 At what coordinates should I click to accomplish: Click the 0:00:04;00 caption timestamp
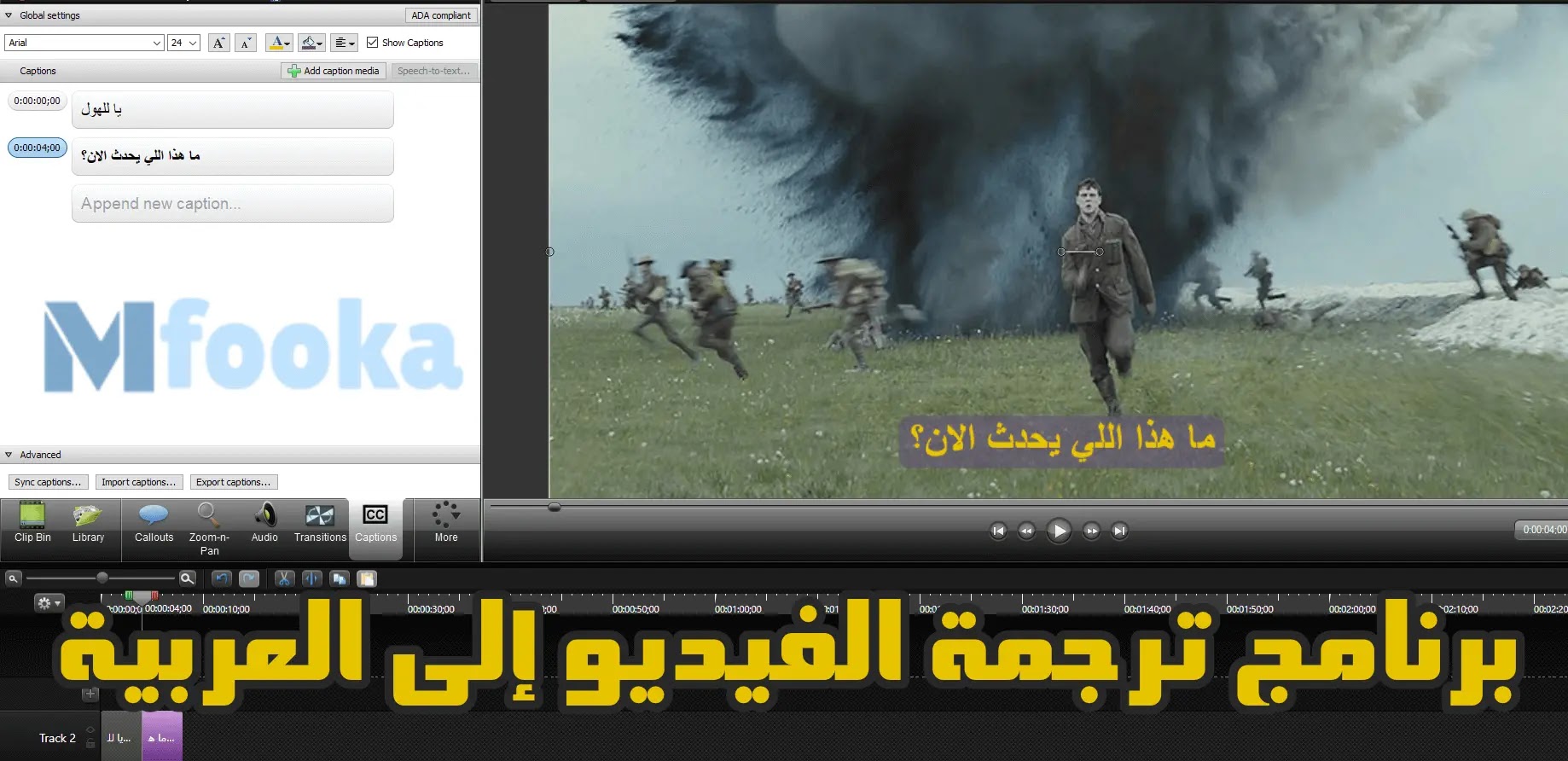click(37, 148)
